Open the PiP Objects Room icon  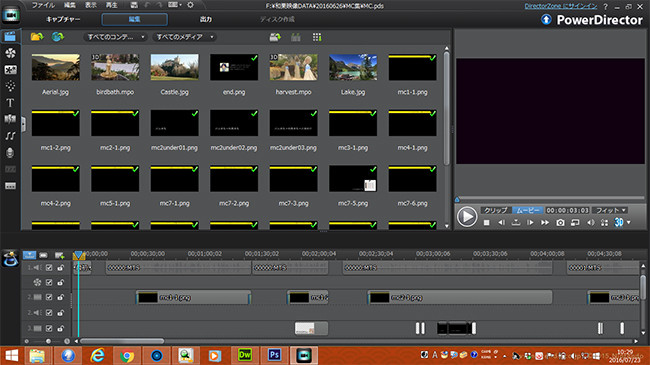point(10,70)
